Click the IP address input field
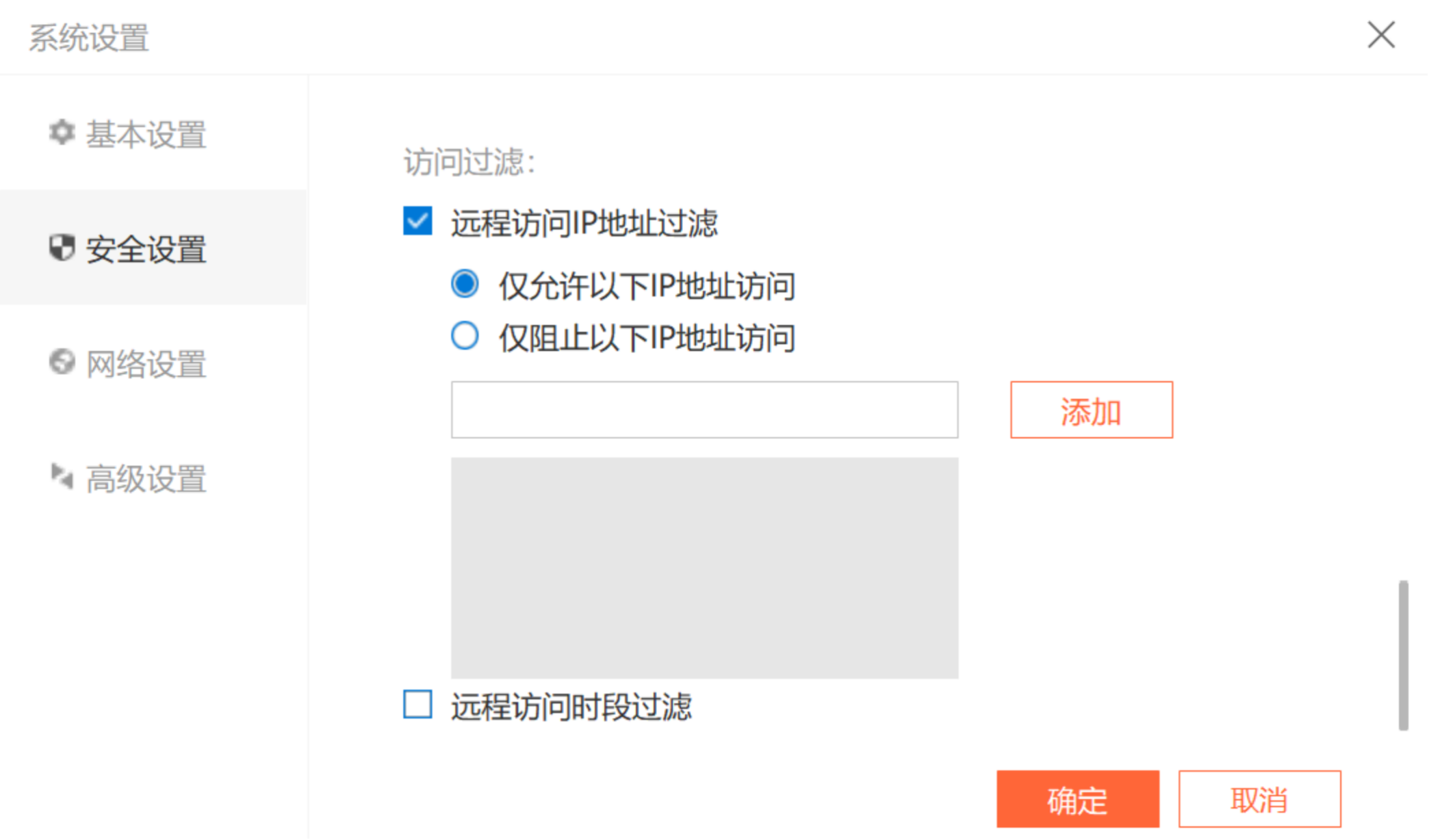1429x840 pixels. tap(704, 410)
